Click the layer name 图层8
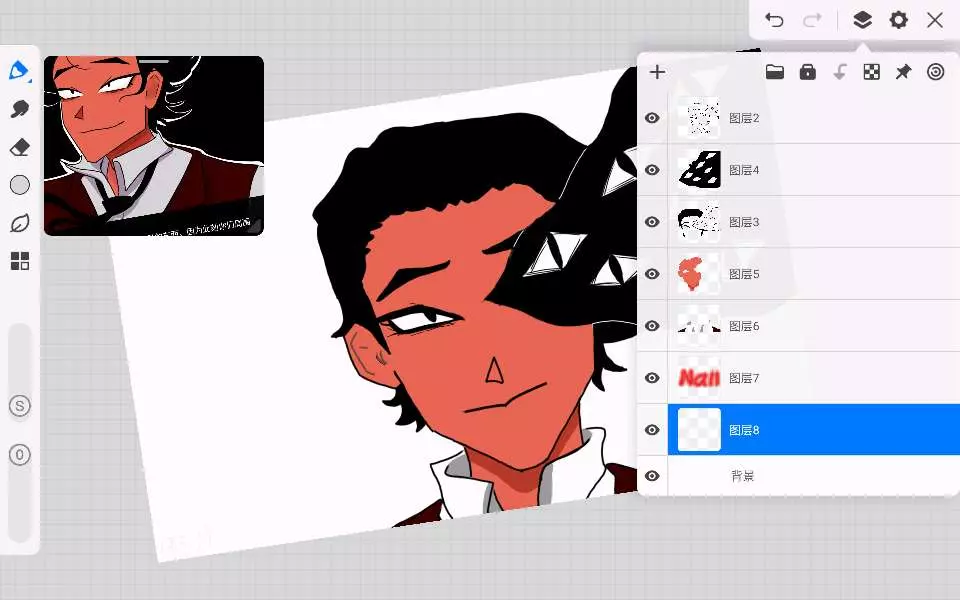 click(744, 430)
